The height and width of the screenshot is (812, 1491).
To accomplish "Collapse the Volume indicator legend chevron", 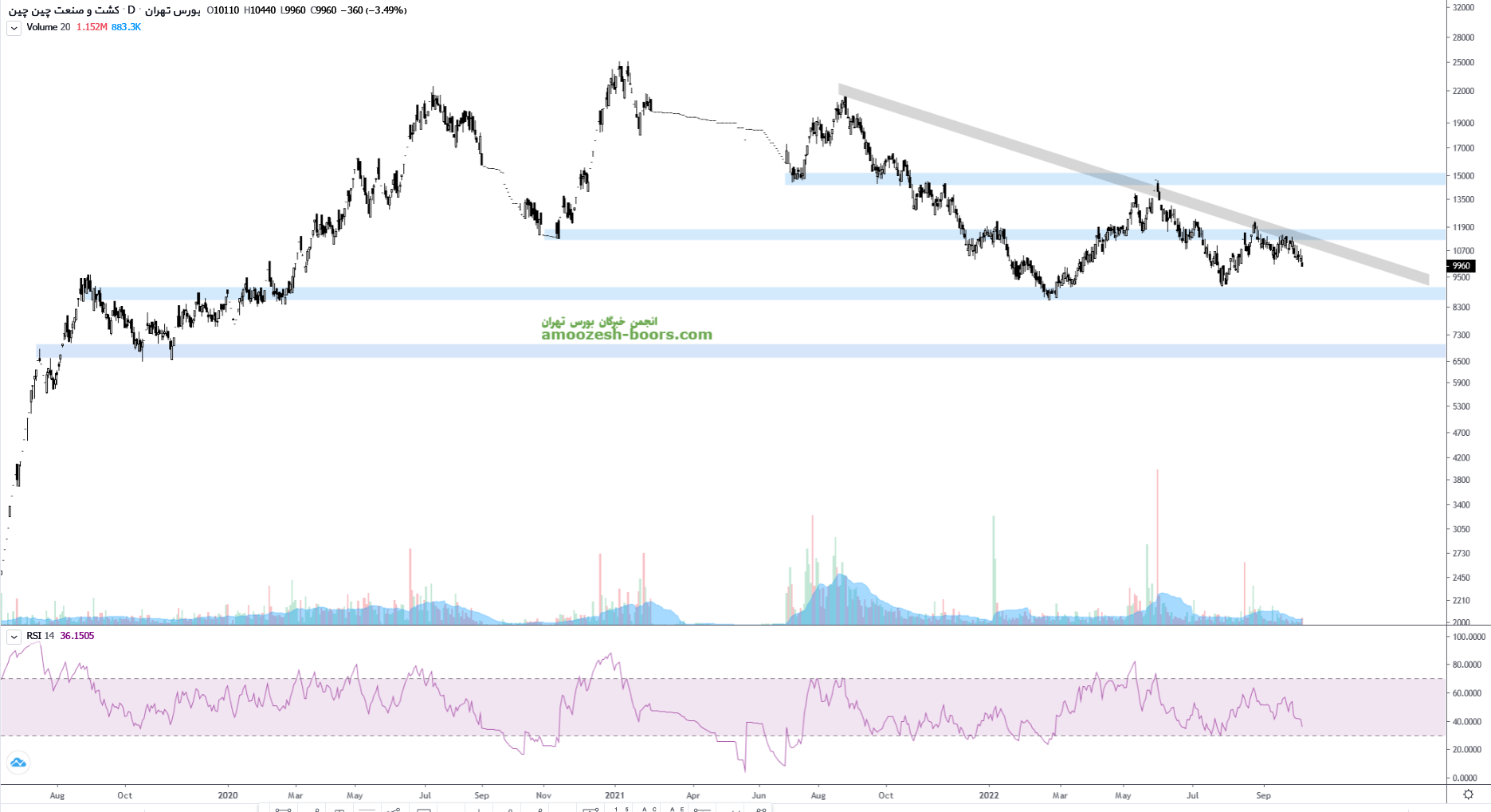I will click(x=14, y=28).
